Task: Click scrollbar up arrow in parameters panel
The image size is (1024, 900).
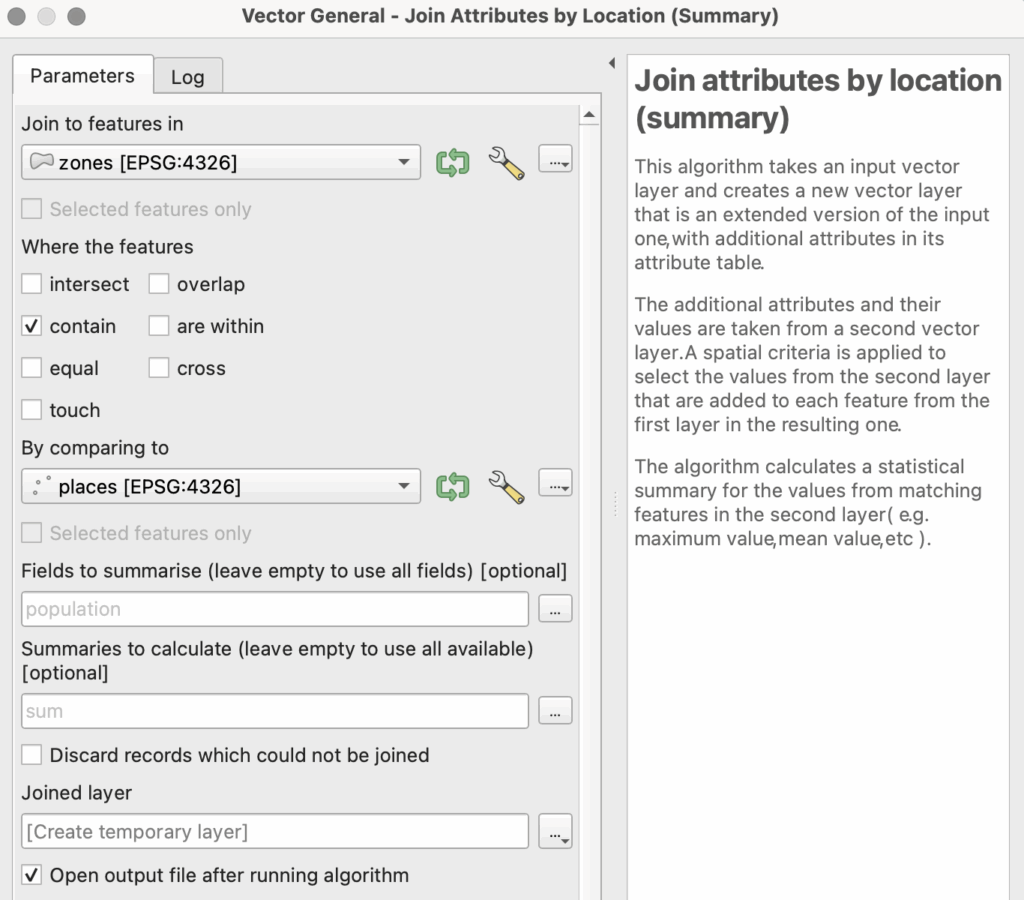Action: pos(589,116)
